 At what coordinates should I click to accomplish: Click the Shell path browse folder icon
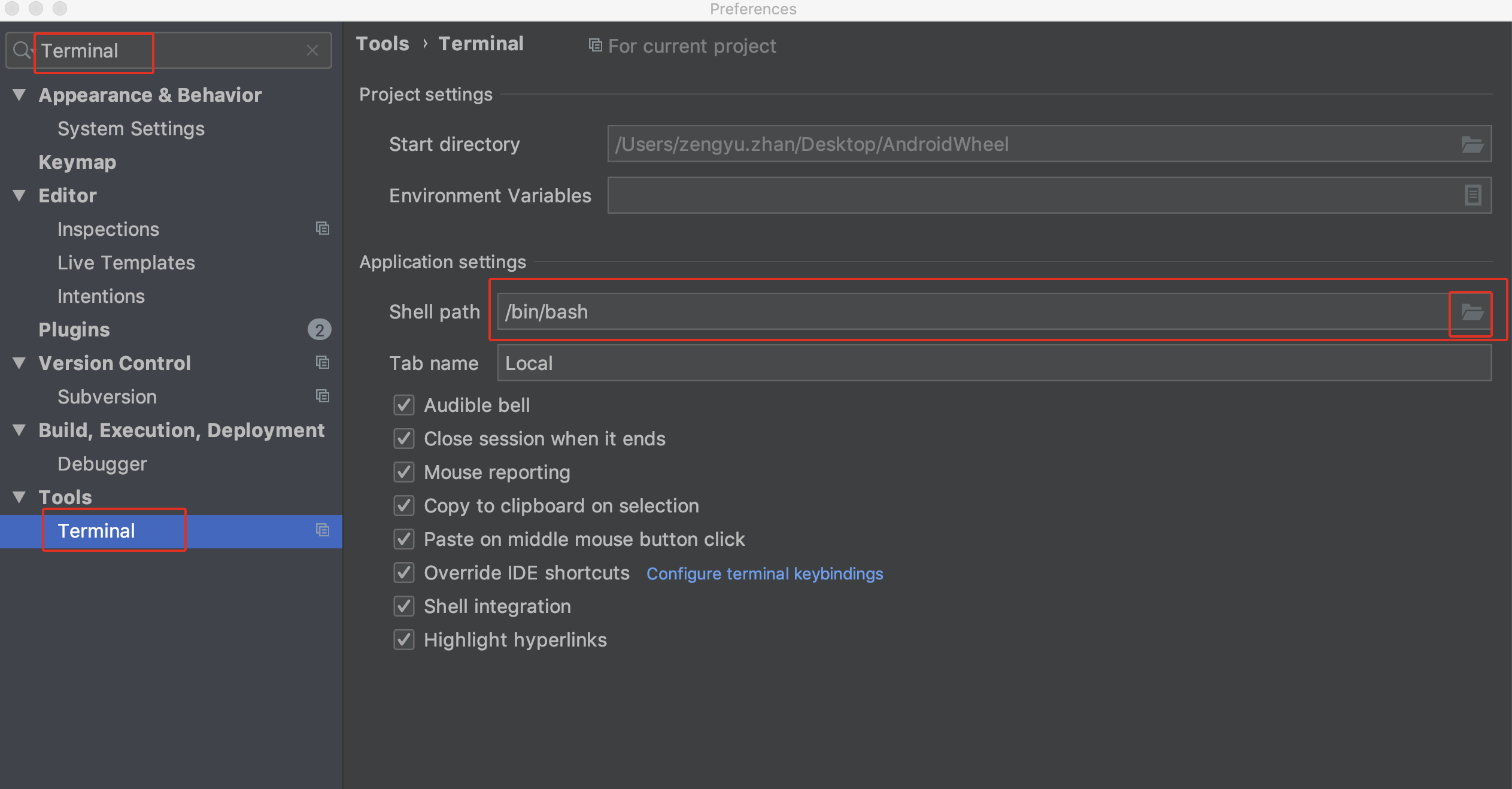pyautogui.click(x=1471, y=312)
